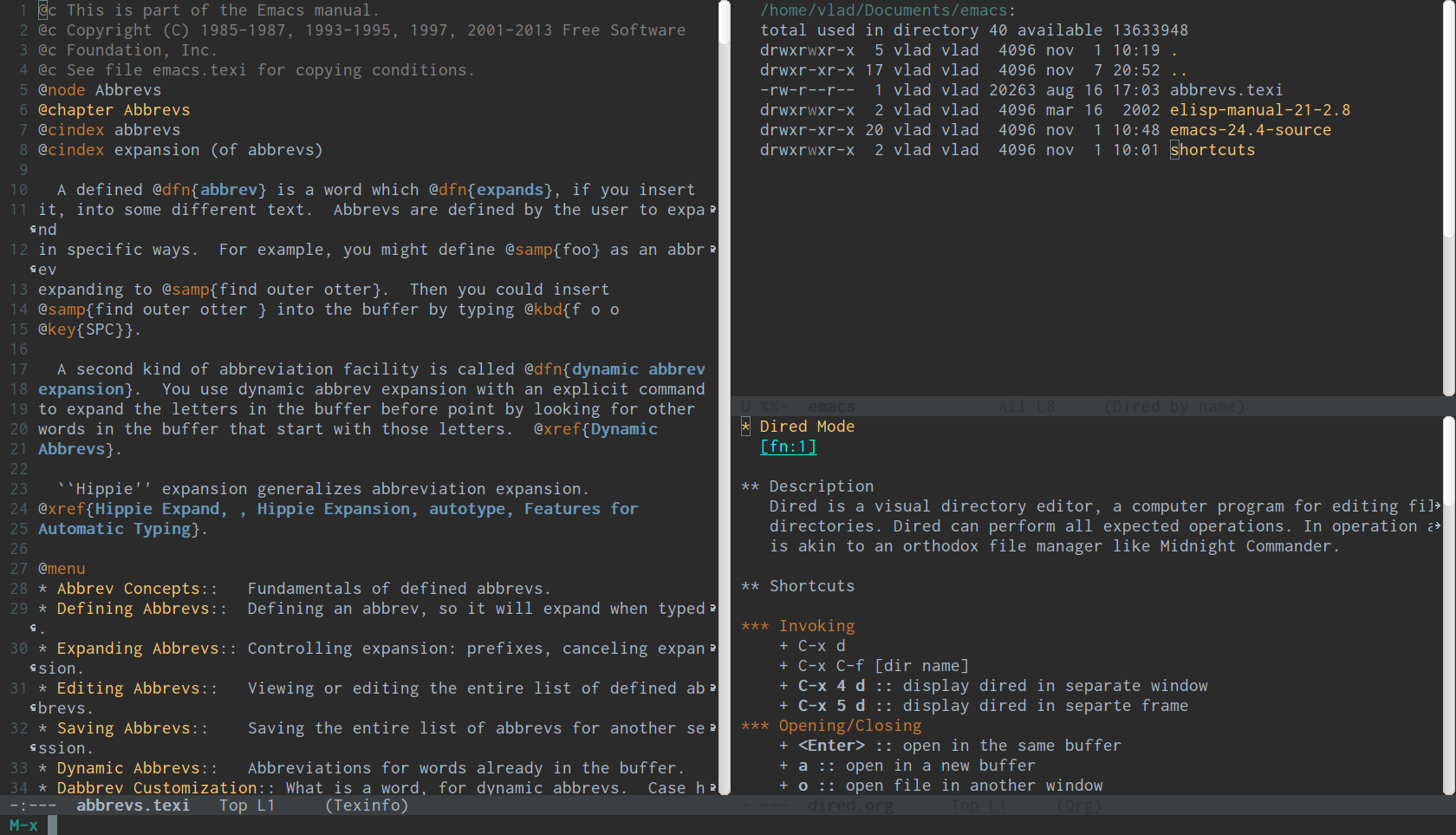Click '@cindex expansion (of abbrevs)' line
This screenshot has width=1456, height=835.
click(180, 150)
